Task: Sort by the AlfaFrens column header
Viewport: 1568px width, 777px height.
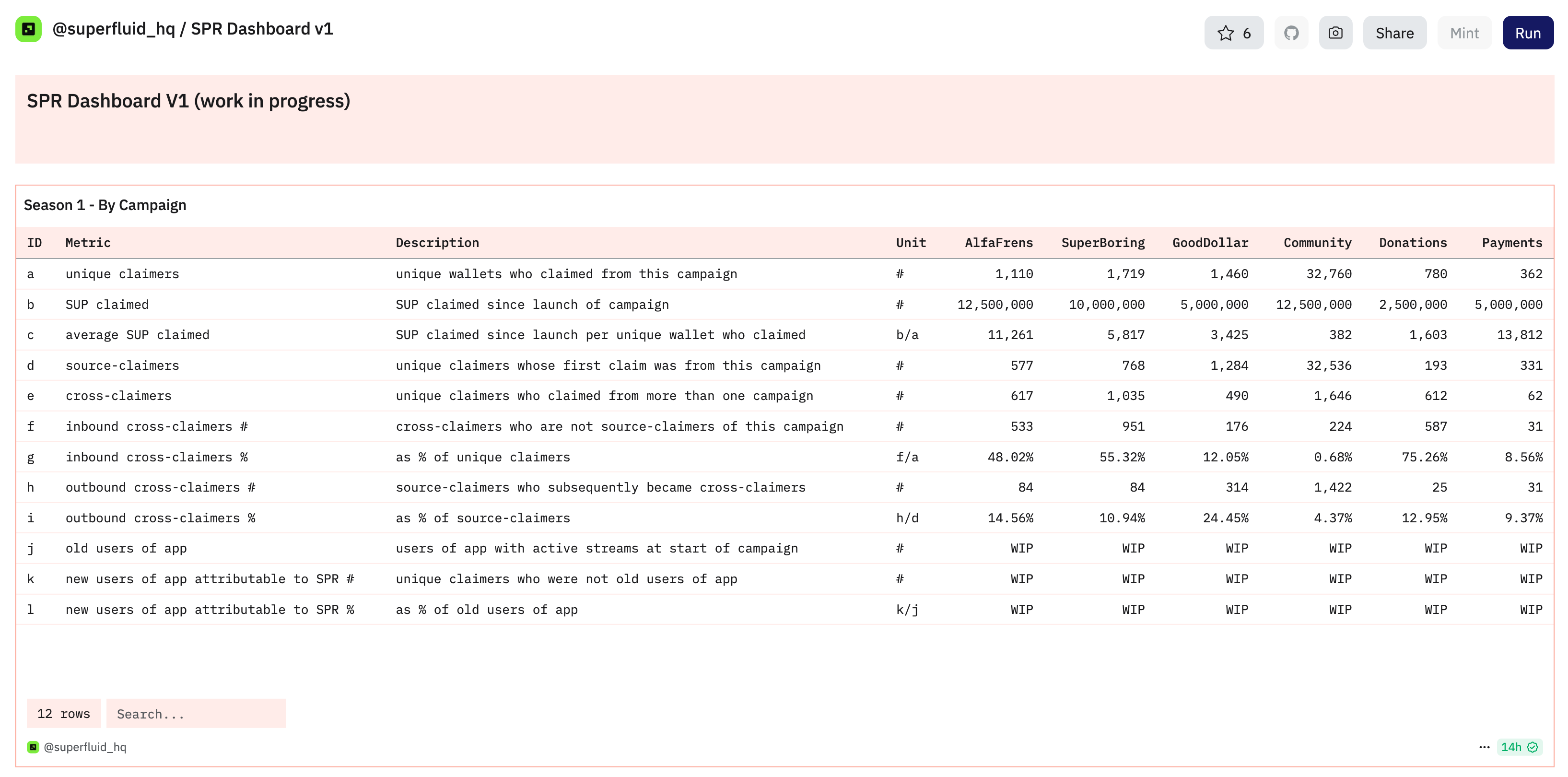Action: click(998, 243)
